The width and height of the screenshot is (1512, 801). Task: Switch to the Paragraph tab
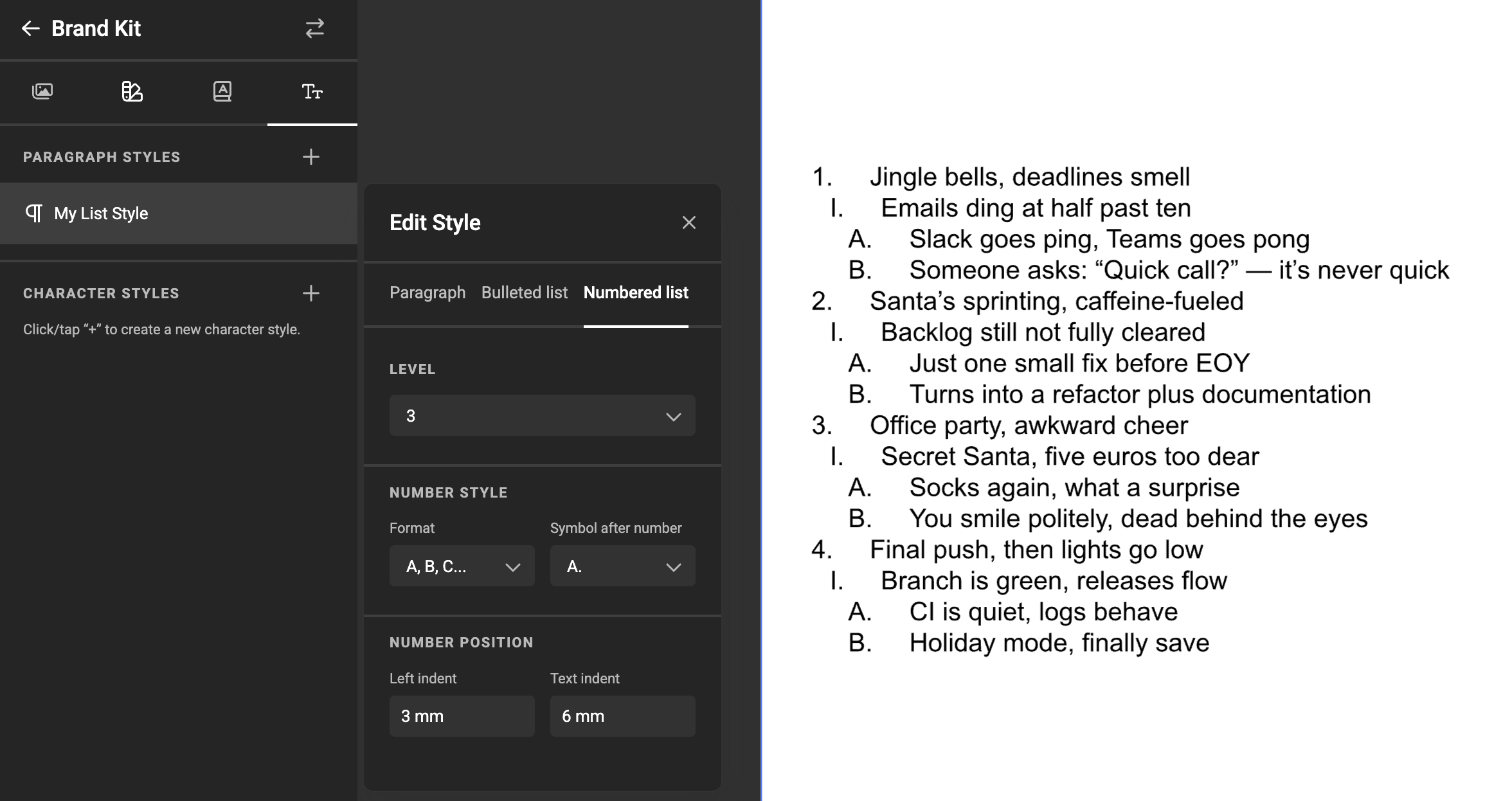(427, 292)
